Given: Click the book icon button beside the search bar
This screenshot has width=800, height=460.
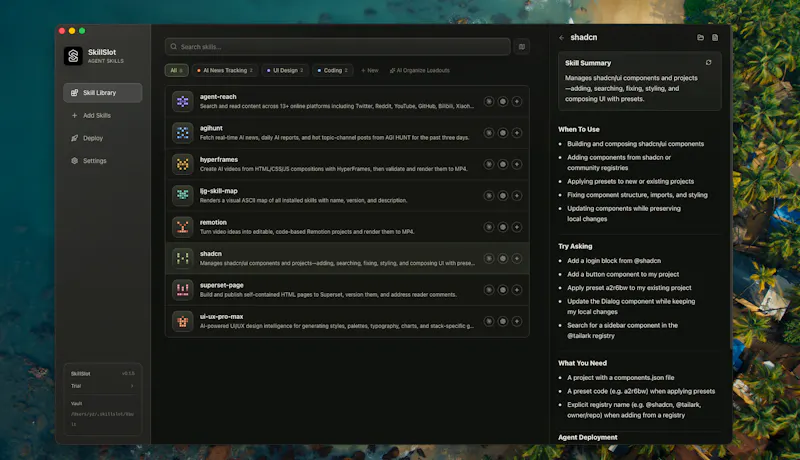Looking at the screenshot, I should (521, 46).
